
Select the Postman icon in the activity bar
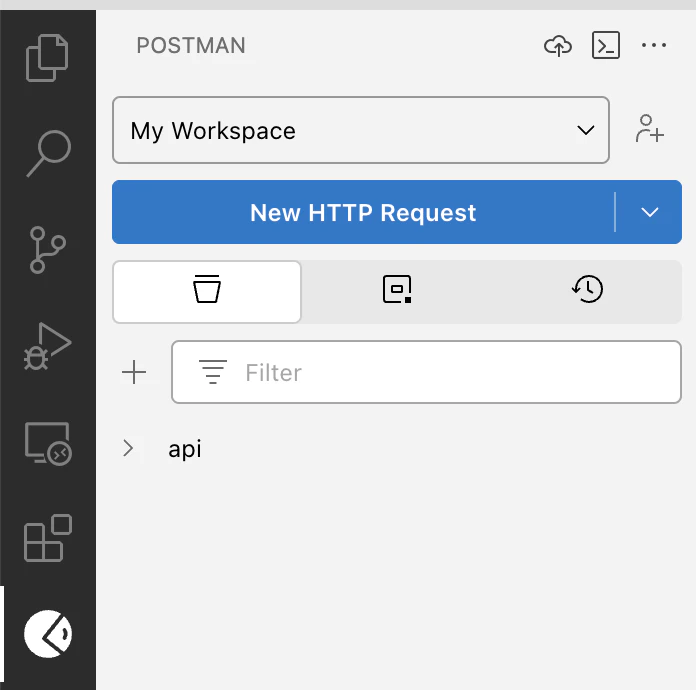[48, 634]
